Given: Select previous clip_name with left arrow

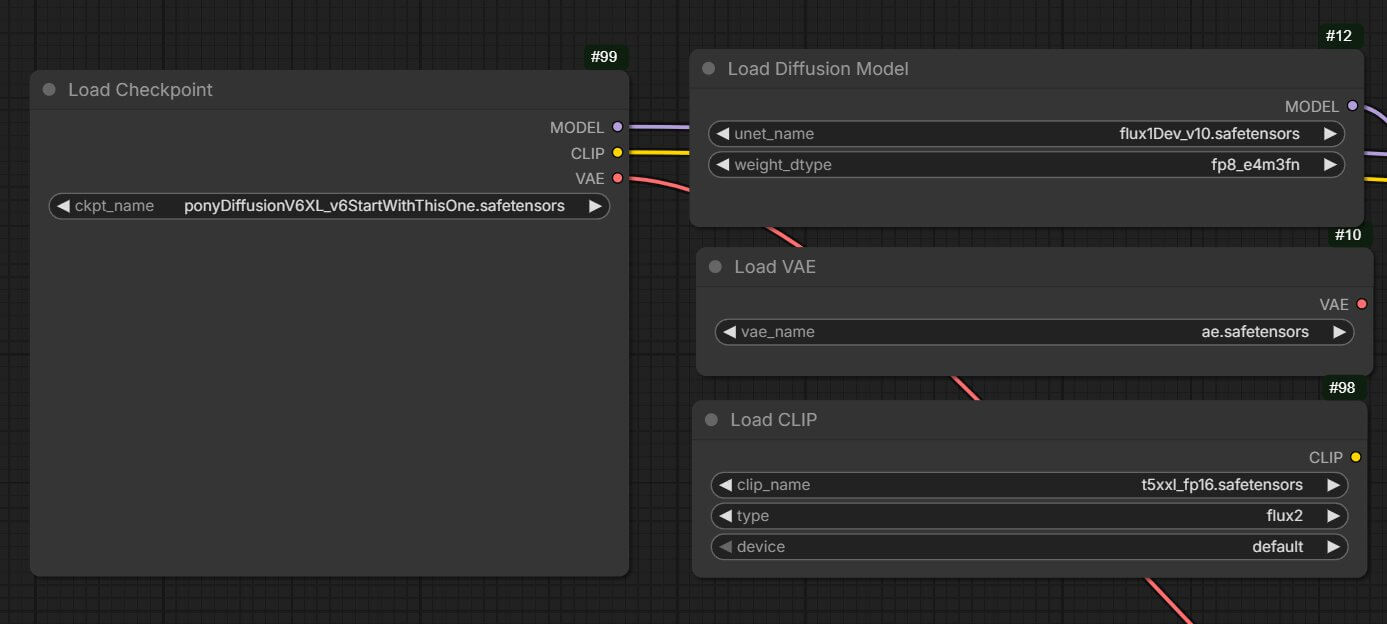Looking at the screenshot, I should (x=725, y=485).
